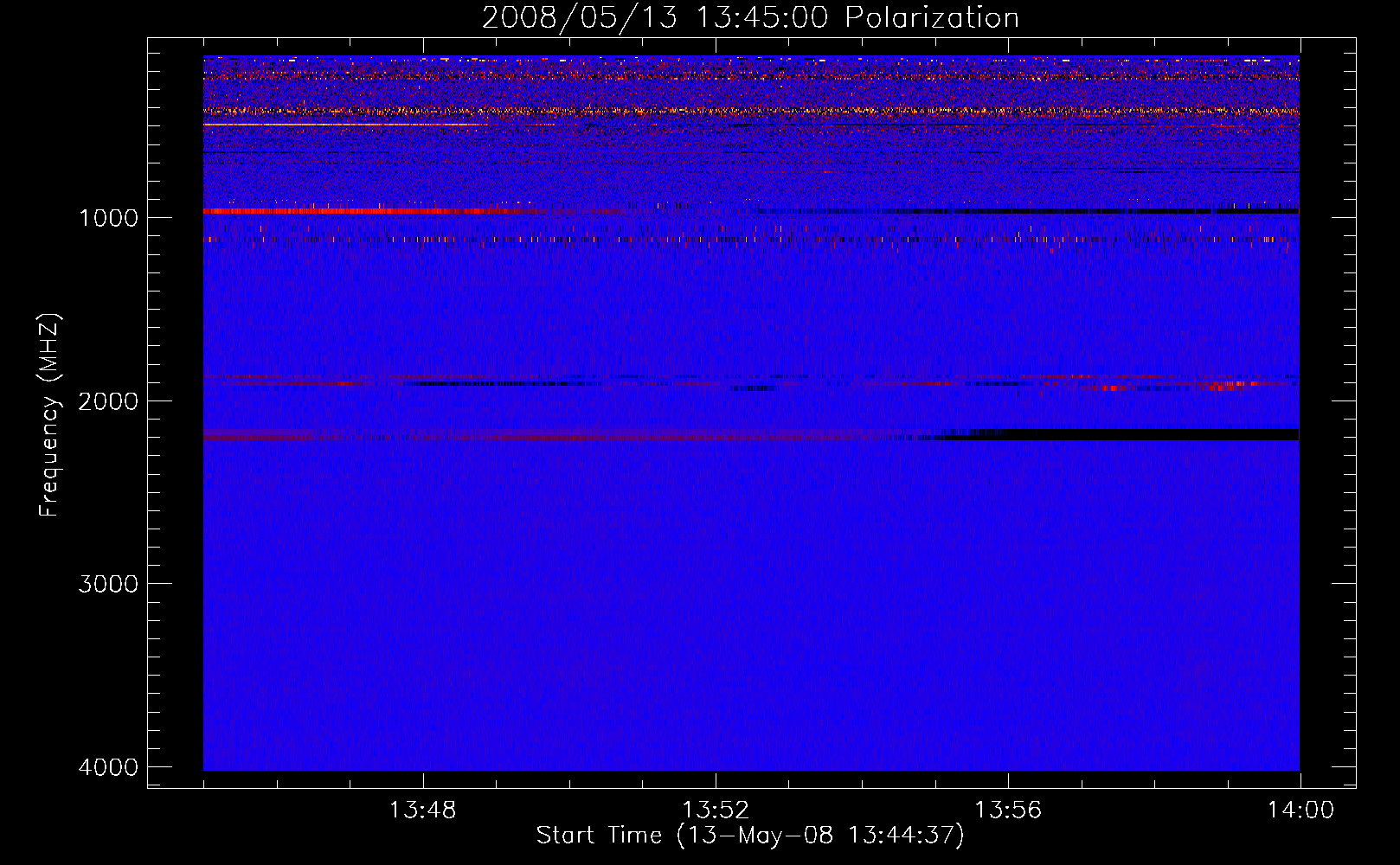The height and width of the screenshot is (865, 1400).
Task: Select the "Frequency (MHZ)" axis label
Action: coord(49,415)
